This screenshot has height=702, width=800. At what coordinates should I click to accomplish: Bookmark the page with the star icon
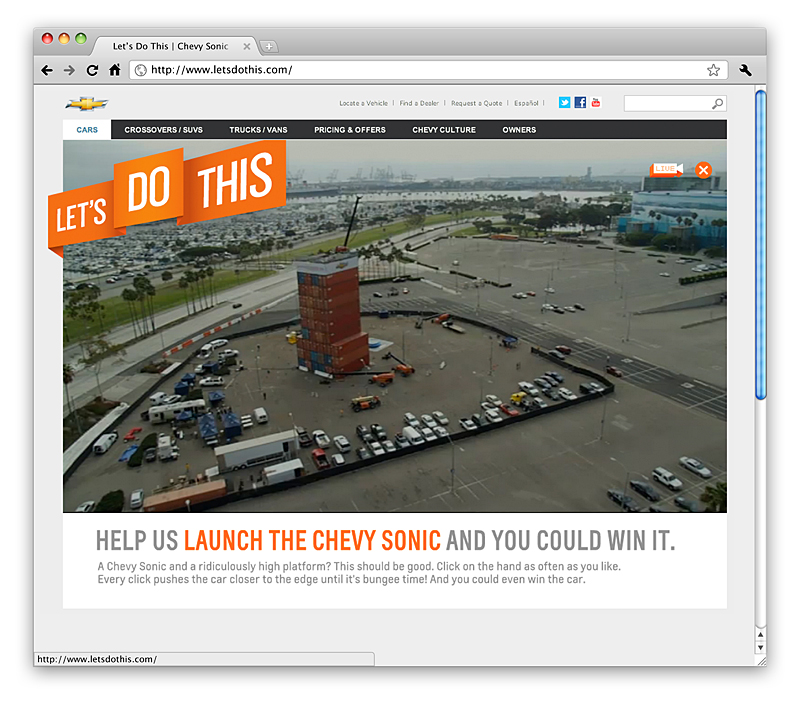tap(713, 70)
